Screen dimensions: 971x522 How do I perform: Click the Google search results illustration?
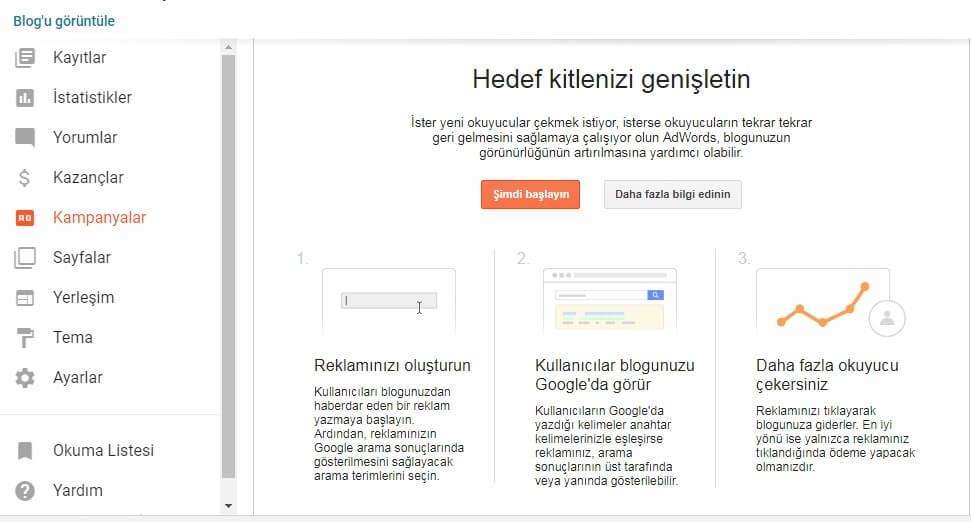pyautogui.click(x=609, y=302)
